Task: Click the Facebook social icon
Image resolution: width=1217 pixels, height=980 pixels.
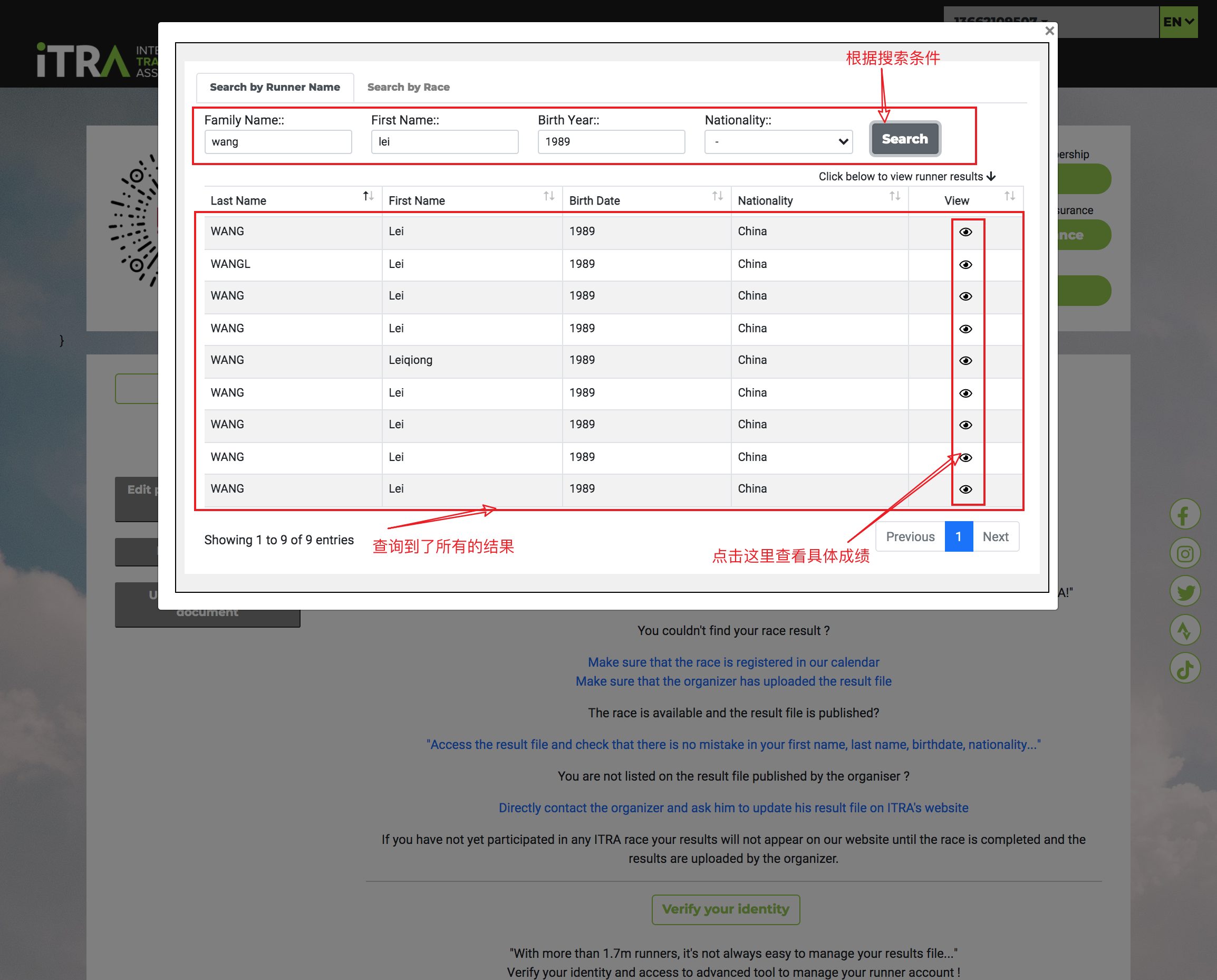Action: [x=1184, y=514]
